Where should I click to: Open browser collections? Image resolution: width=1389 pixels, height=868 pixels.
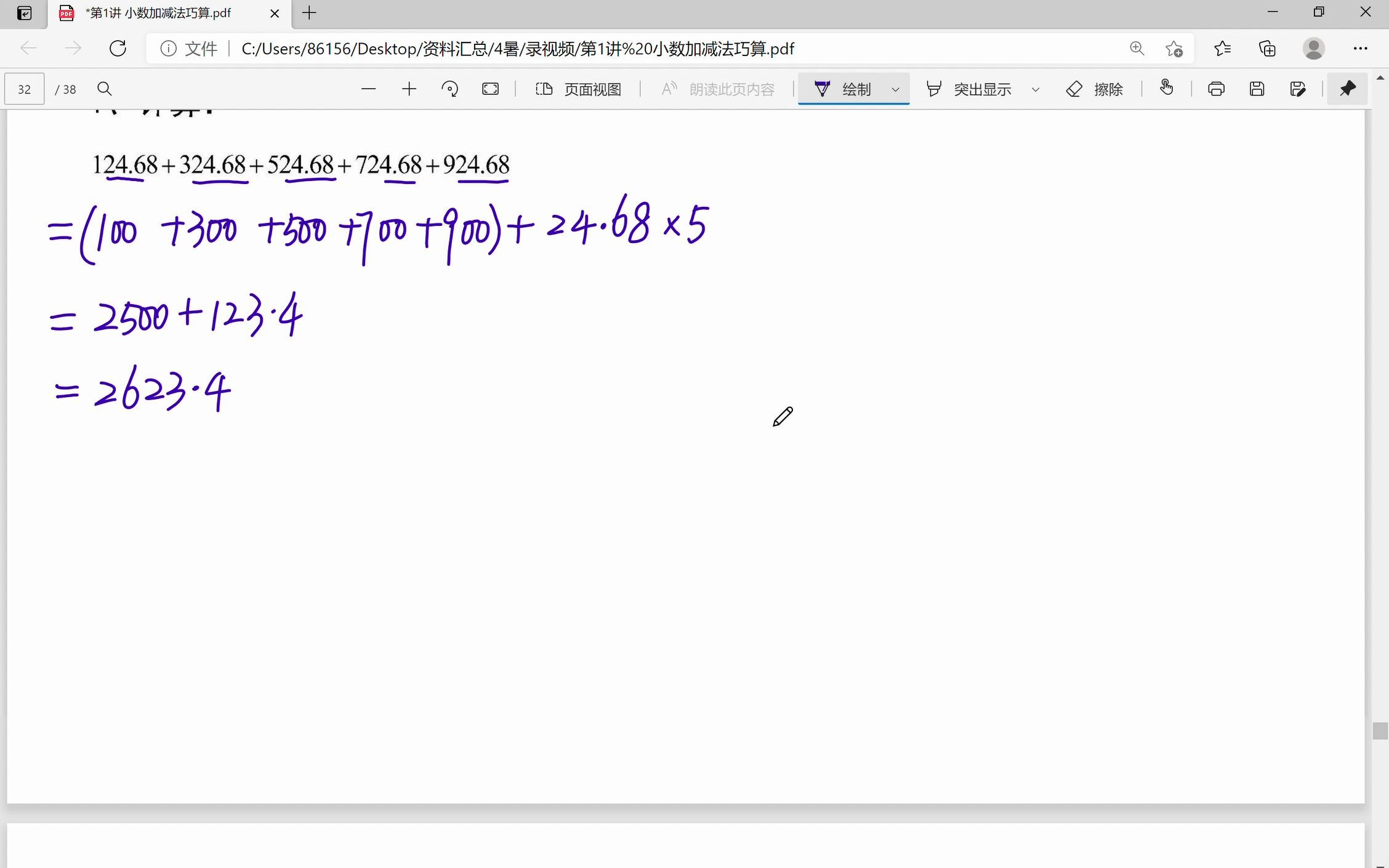[x=1267, y=49]
